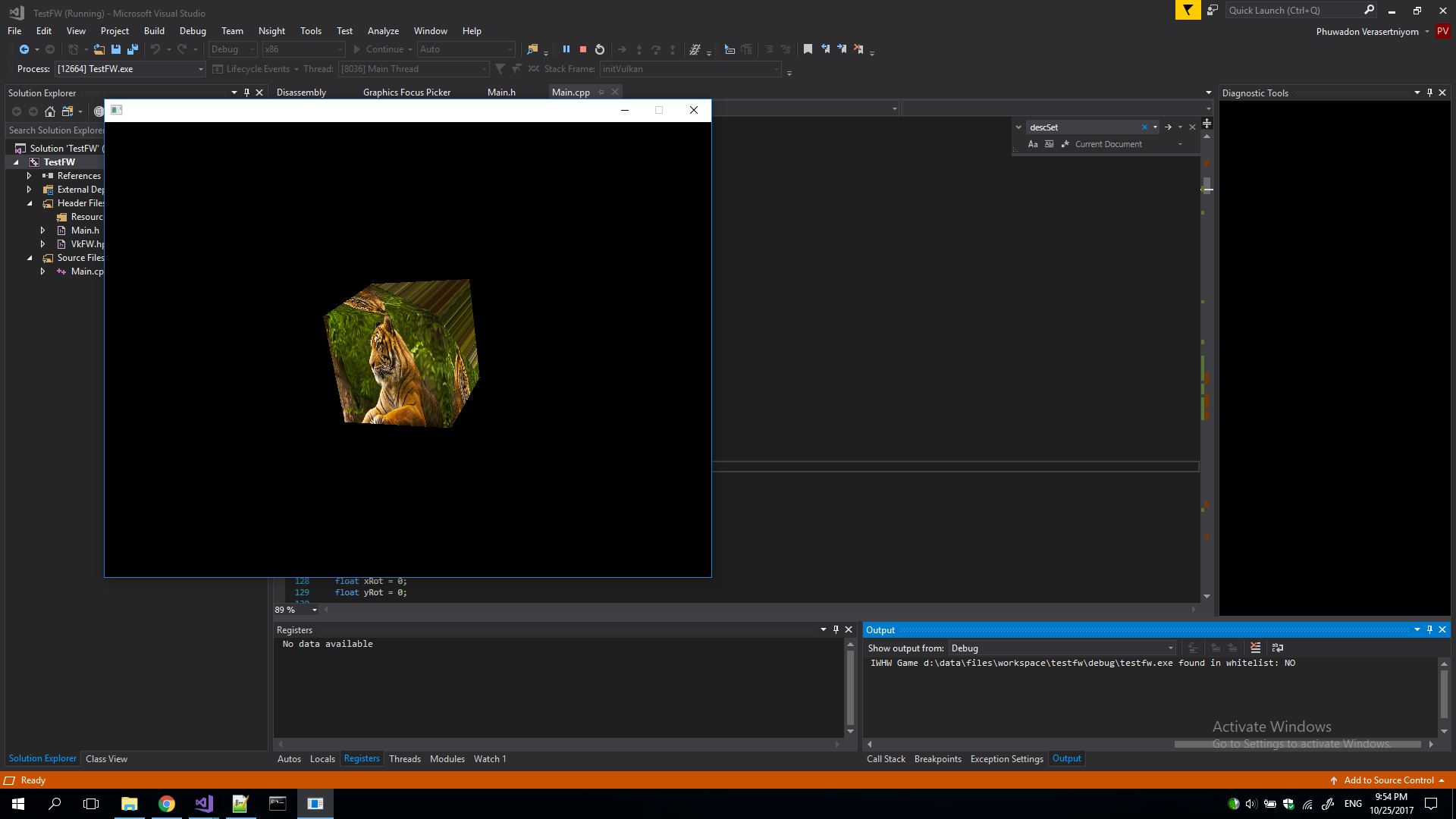Click Add to Source Control

coord(1389,780)
